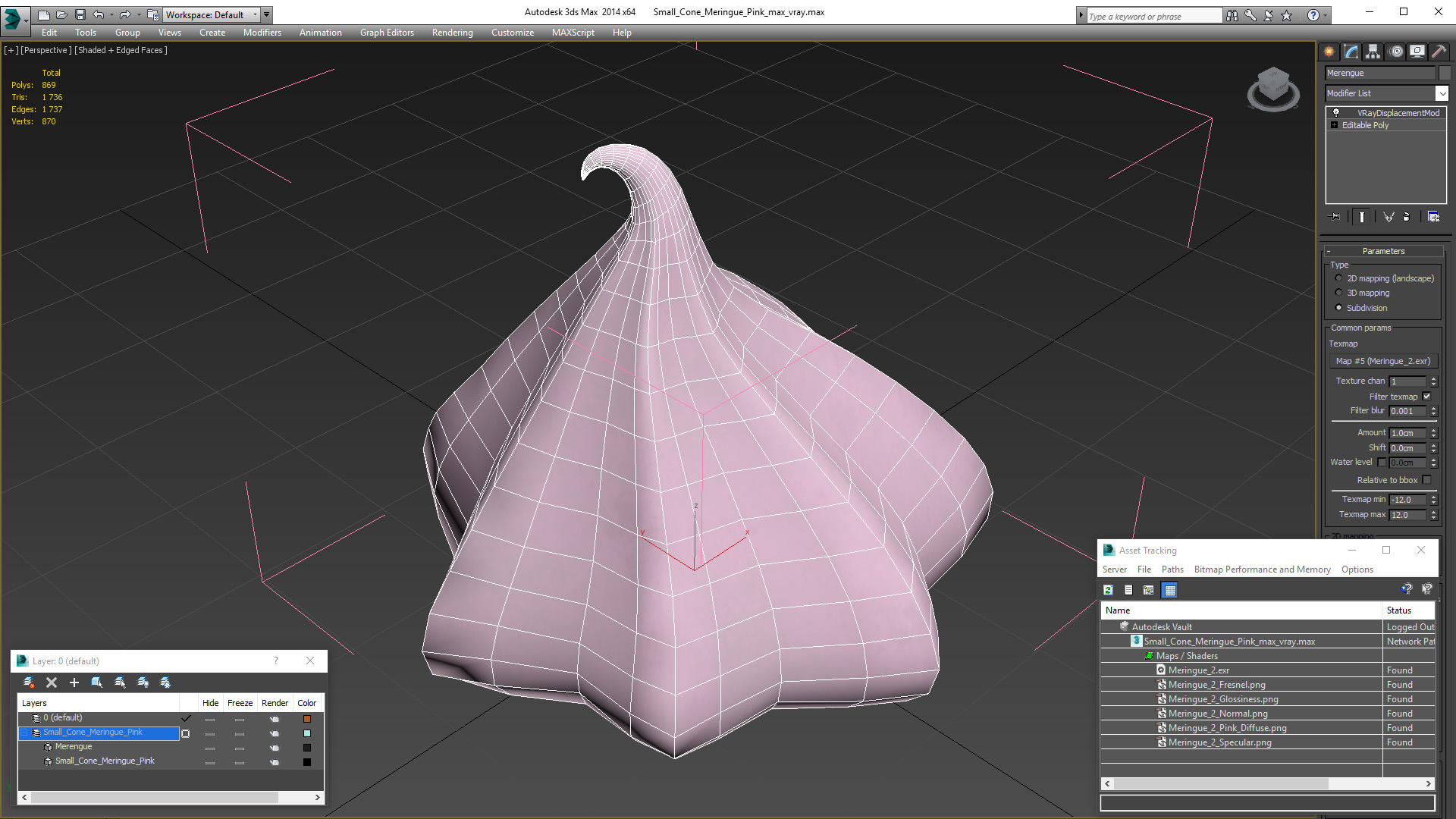Open the Utilities hammer tab

click(1439, 52)
